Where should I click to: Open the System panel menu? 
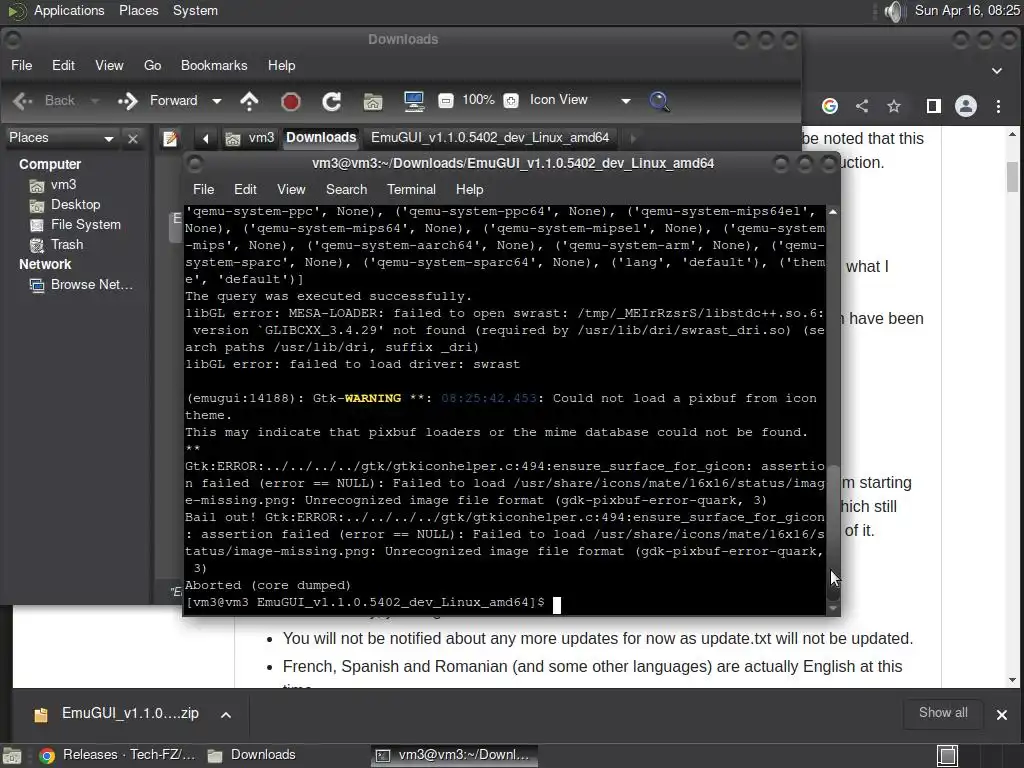[195, 11]
